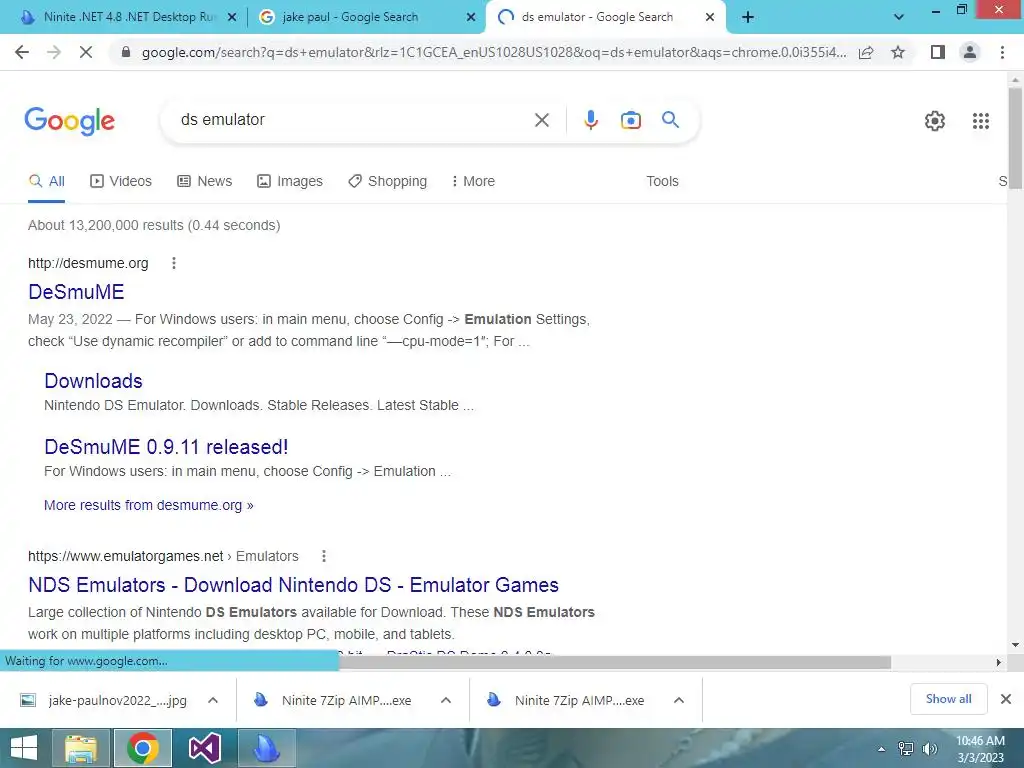
Task: Click in the ds emulator search field
Action: pyautogui.click(x=353, y=120)
